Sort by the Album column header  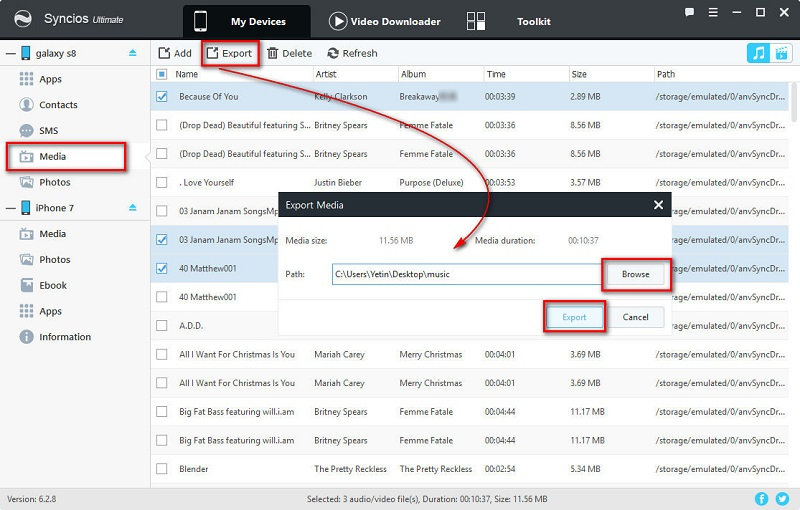[413, 74]
